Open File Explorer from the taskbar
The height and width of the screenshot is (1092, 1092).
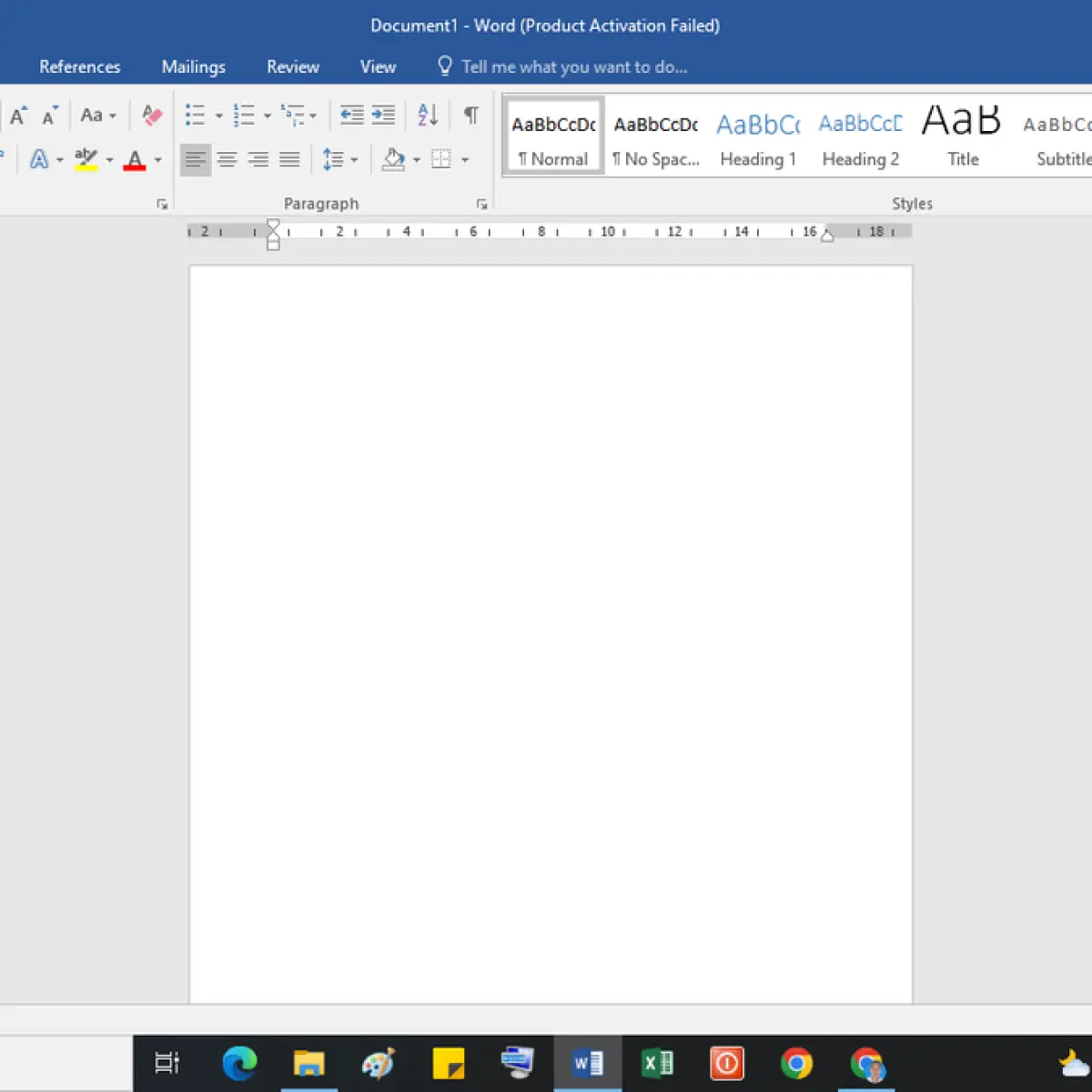click(308, 1063)
